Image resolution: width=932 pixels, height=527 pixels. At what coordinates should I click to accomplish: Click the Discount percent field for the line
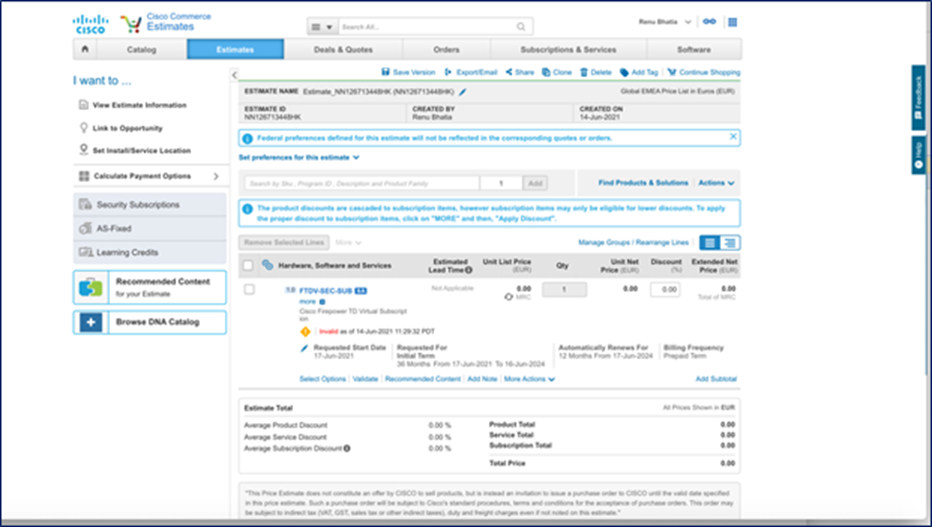tap(665, 289)
